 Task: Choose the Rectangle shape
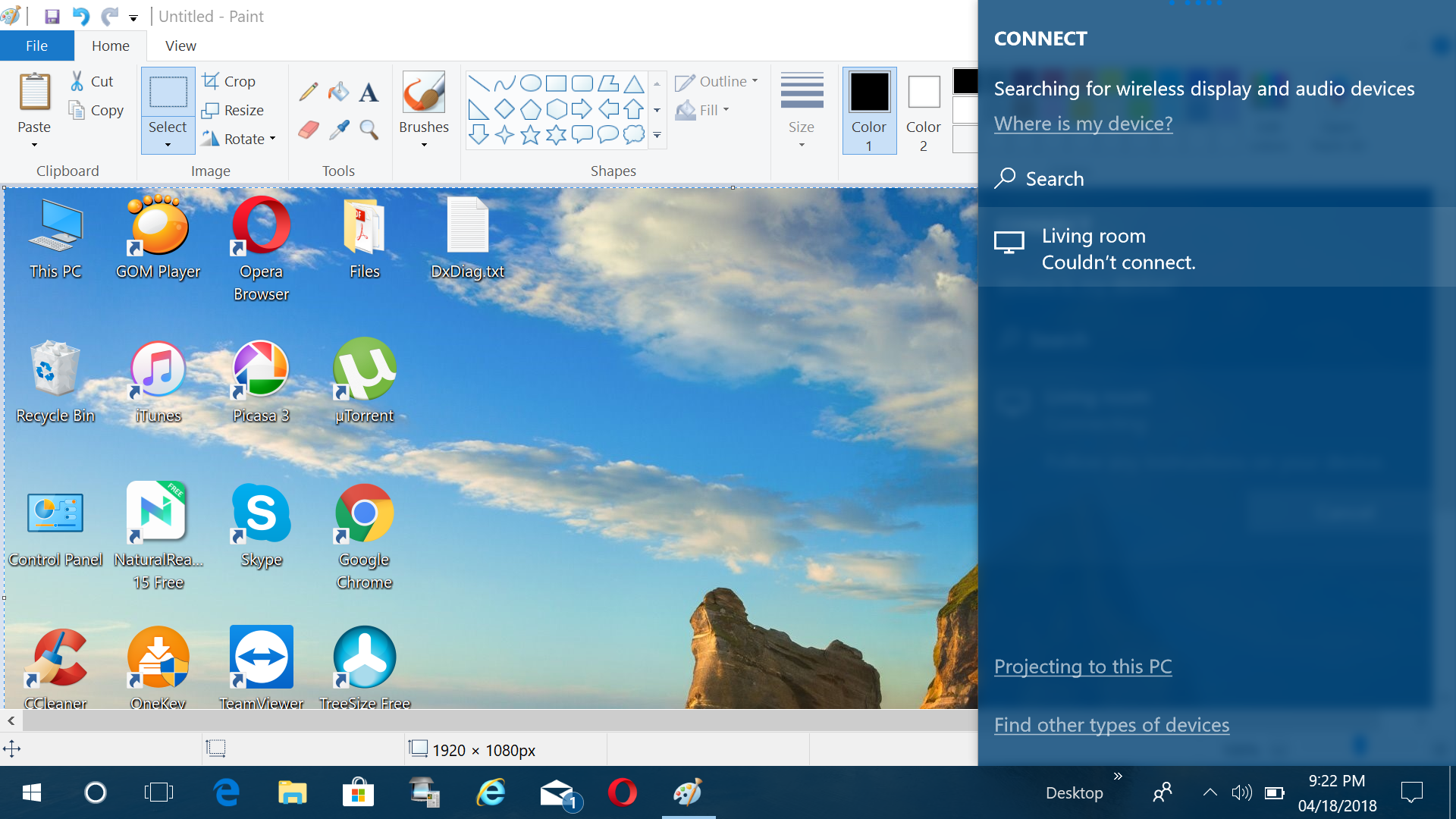(x=557, y=83)
